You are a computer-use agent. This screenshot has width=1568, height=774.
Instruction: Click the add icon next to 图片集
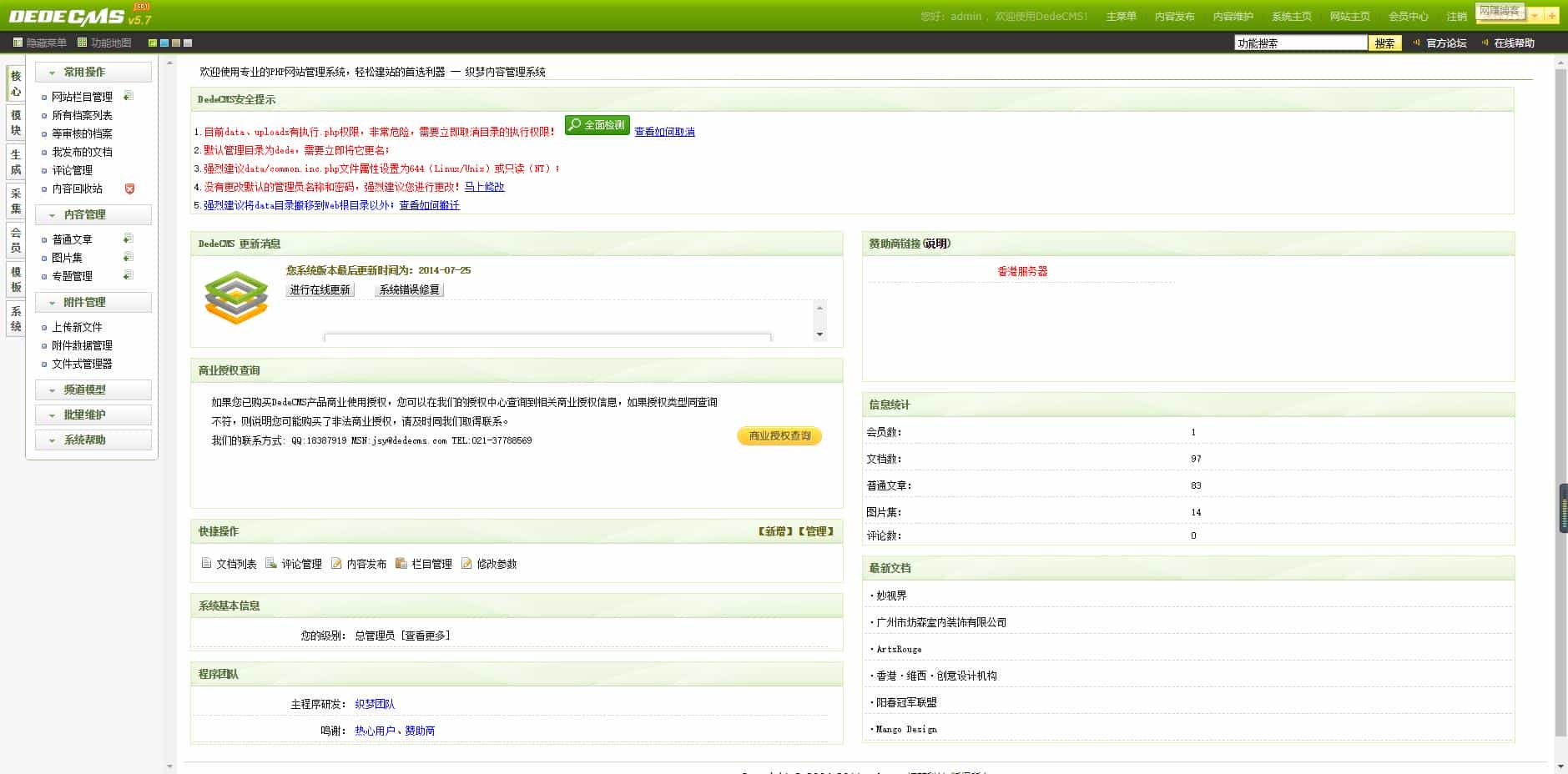coord(129,257)
